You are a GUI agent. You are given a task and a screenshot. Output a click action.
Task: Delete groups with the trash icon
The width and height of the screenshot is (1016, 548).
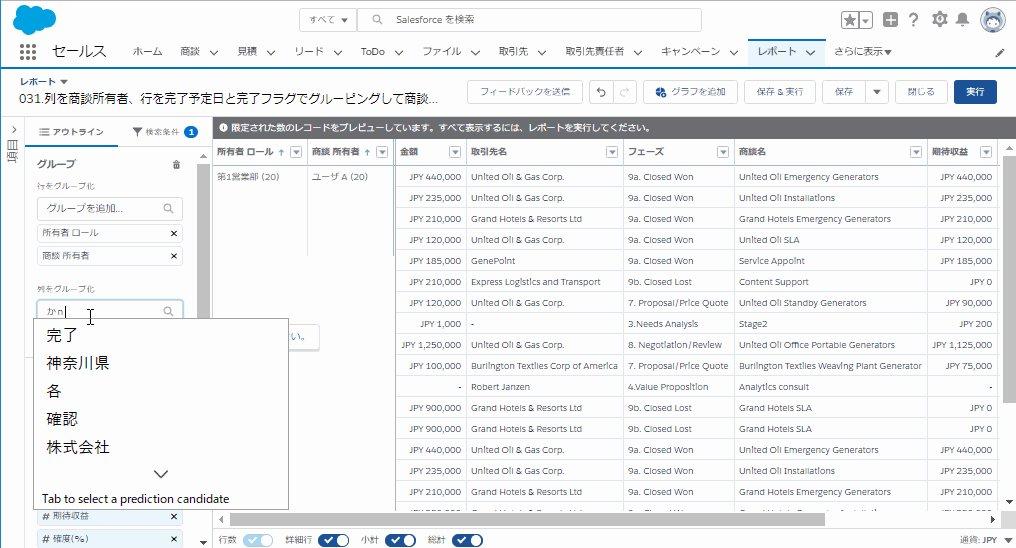[x=176, y=165]
